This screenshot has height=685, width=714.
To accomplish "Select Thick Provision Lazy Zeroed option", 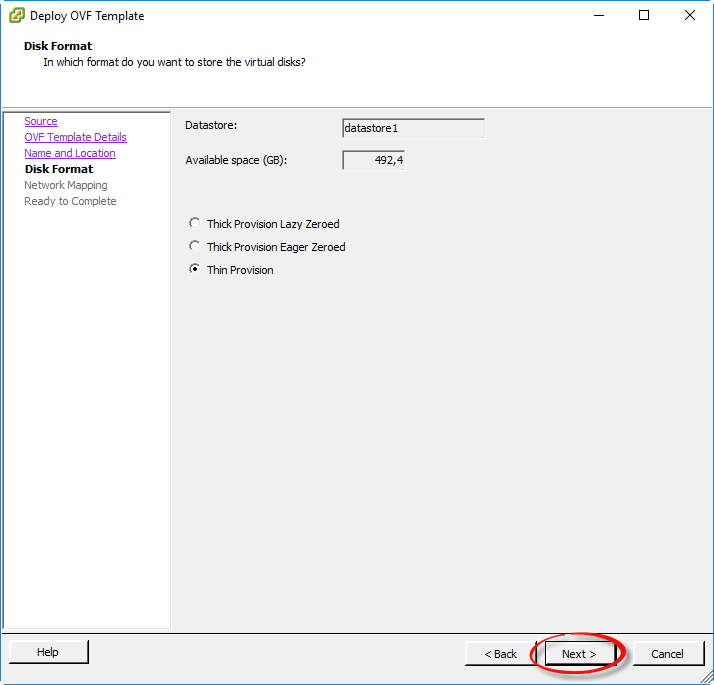I will pos(195,224).
